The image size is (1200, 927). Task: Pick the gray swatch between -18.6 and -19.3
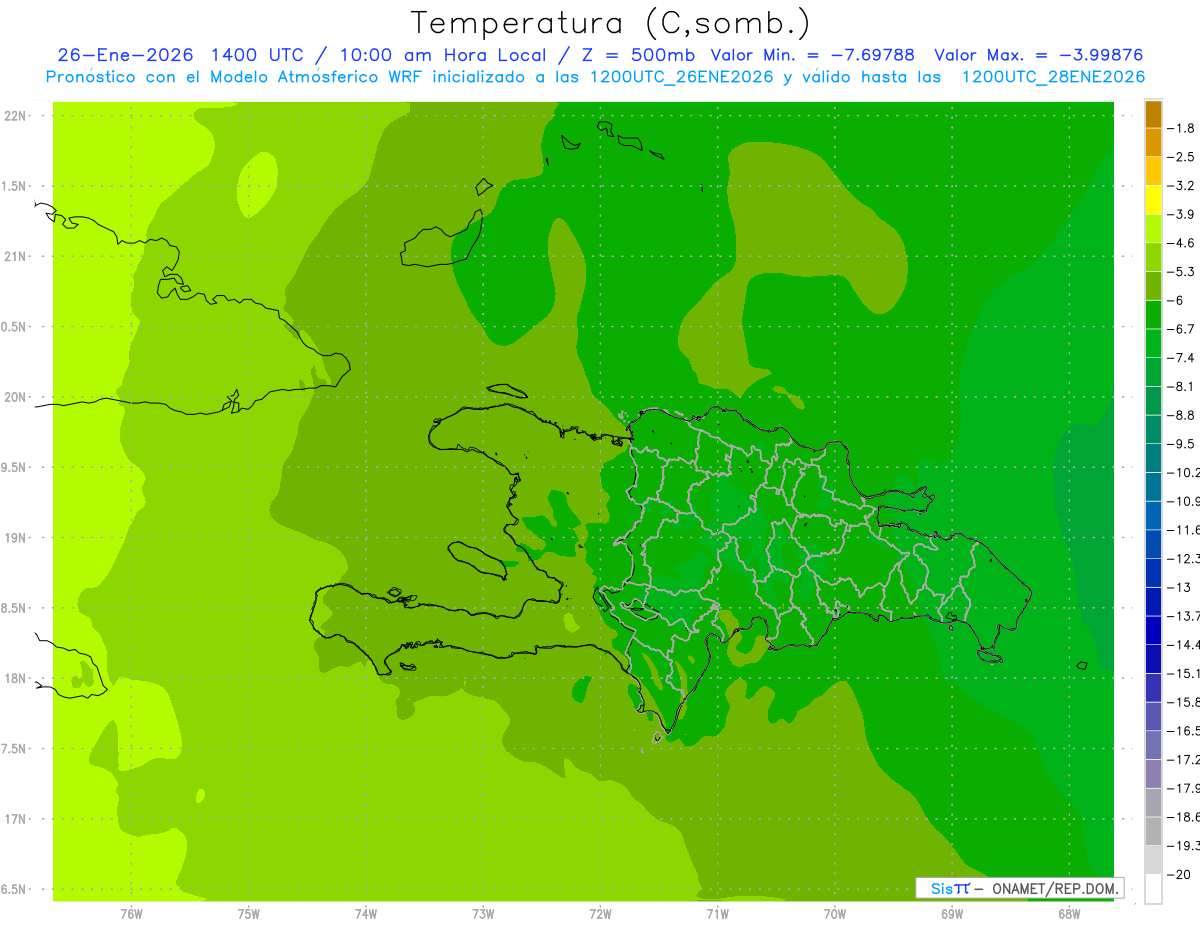click(x=1153, y=831)
